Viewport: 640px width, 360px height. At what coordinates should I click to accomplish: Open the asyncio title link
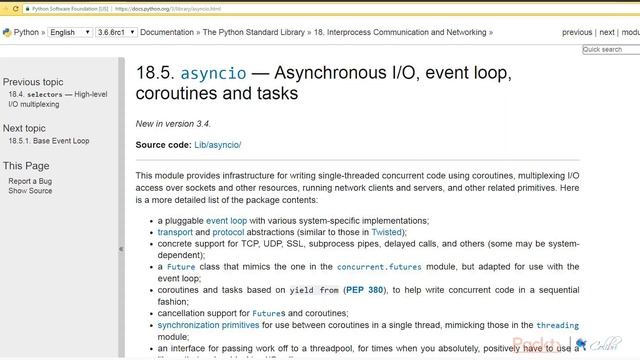[x=213, y=73]
